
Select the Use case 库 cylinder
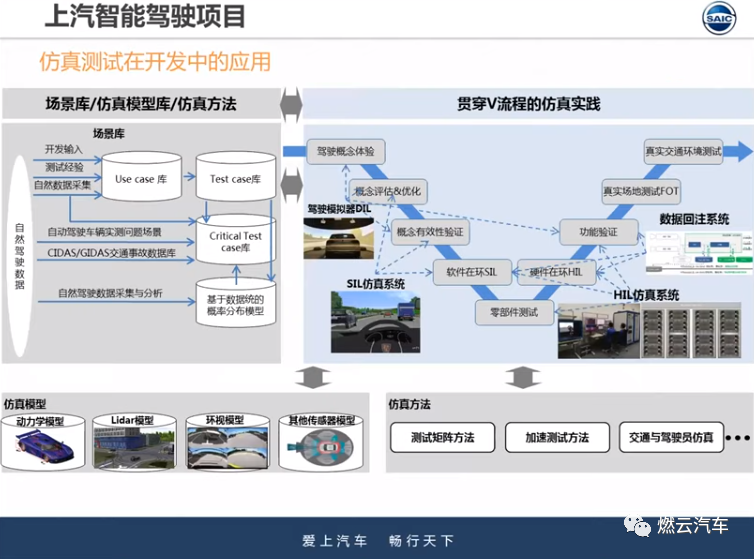pyautogui.click(x=141, y=177)
